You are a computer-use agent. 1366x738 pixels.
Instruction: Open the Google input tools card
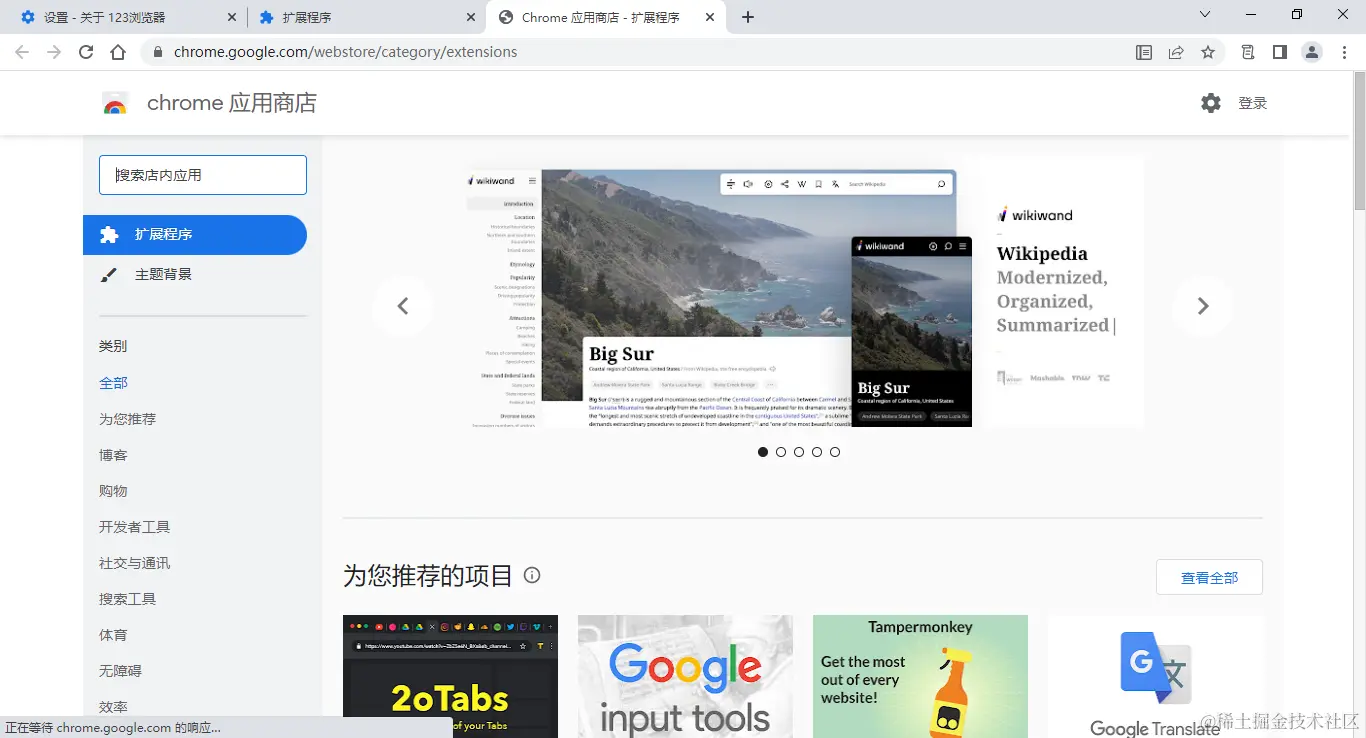685,677
